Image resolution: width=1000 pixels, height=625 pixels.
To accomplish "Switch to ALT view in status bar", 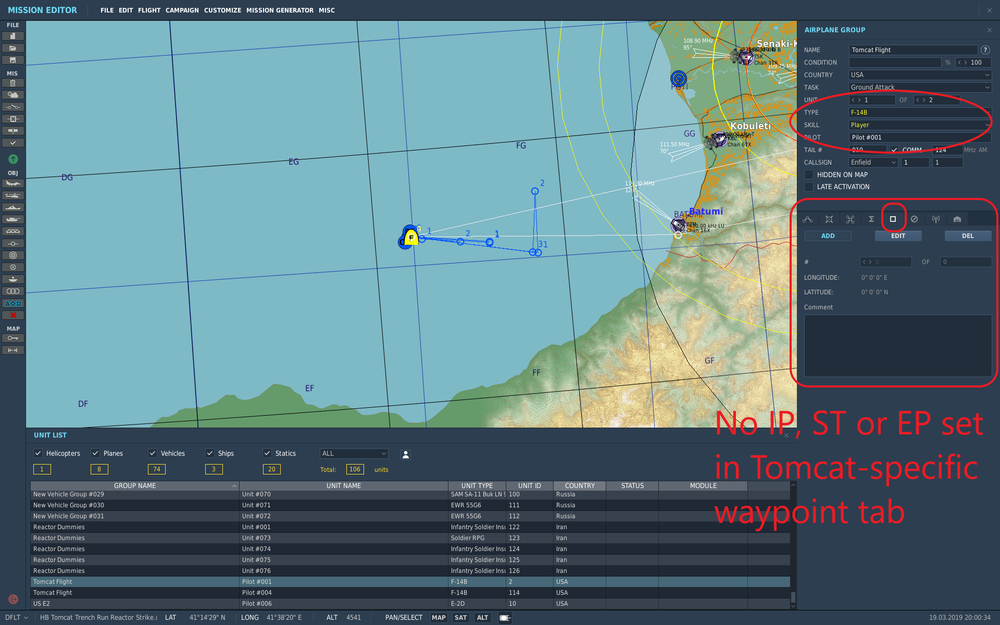I will [483, 617].
